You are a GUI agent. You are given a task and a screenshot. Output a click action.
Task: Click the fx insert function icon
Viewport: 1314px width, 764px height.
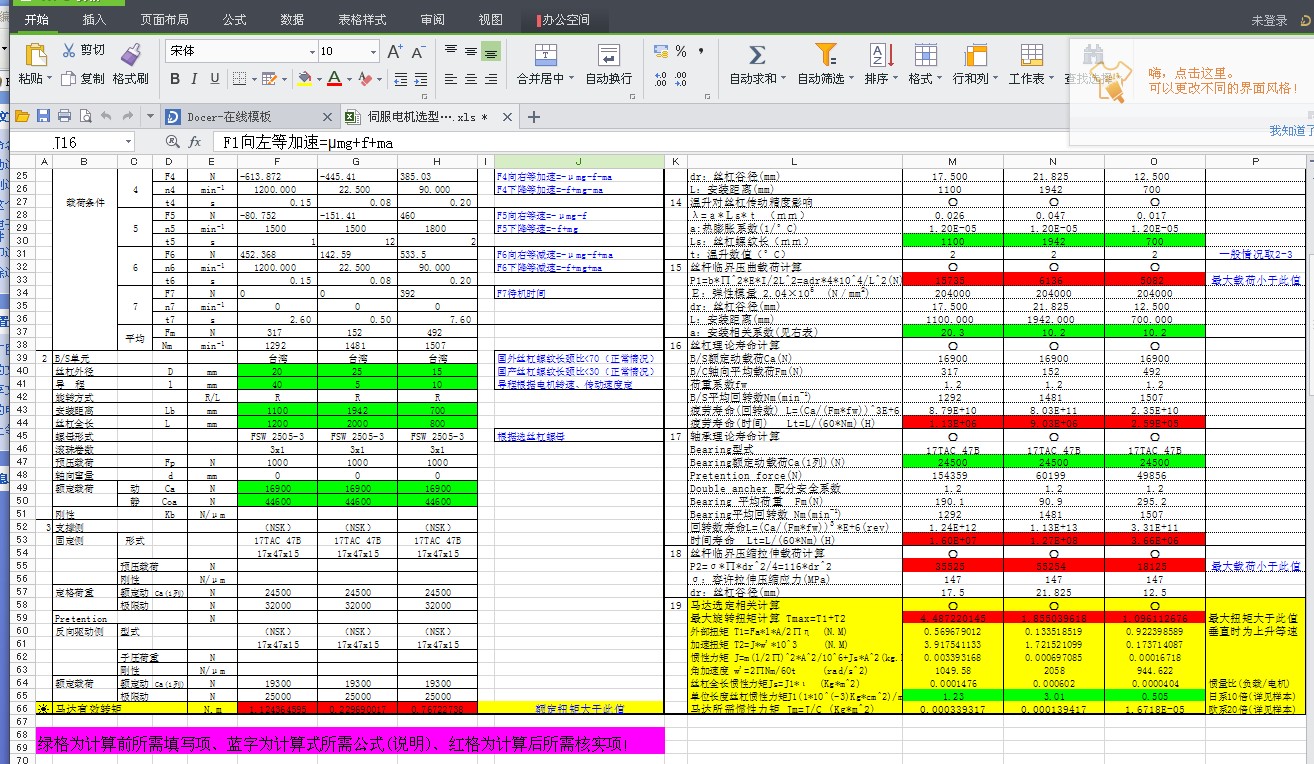(x=196, y=143)
